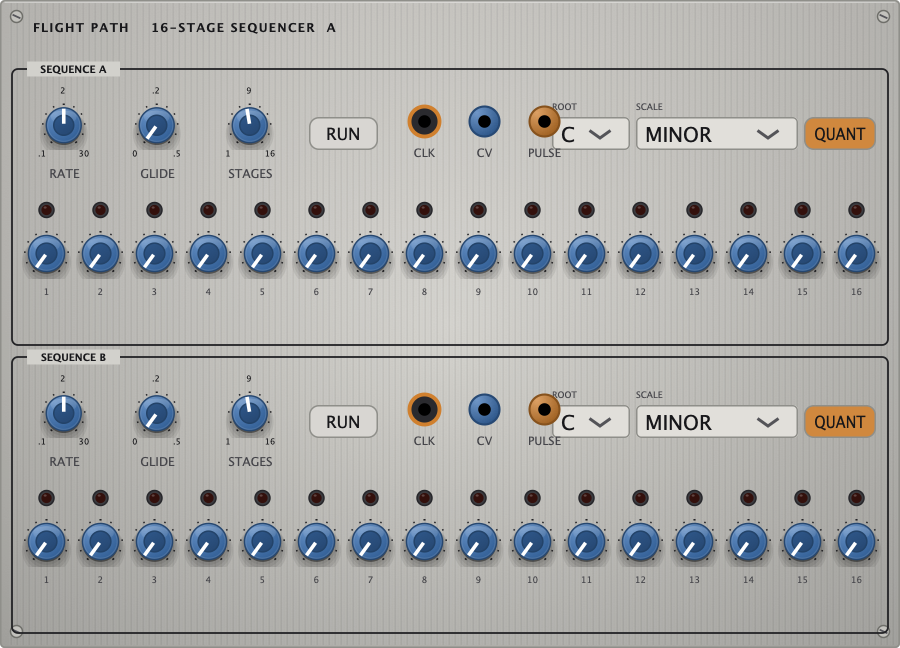Click the Sequence A STAGES knob
The image size is (900, 648).
(x=250, y=125)
